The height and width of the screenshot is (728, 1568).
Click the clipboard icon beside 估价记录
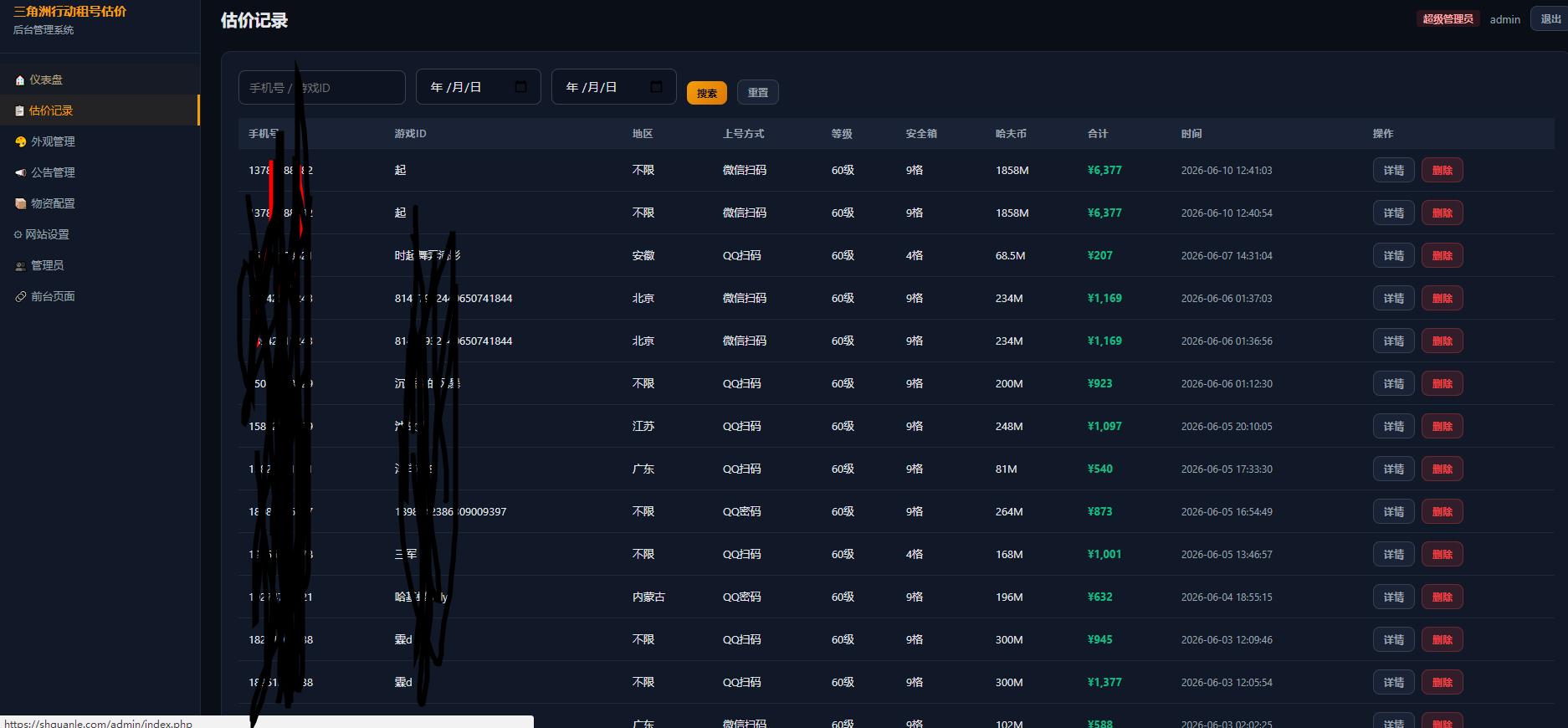point(20,110)
